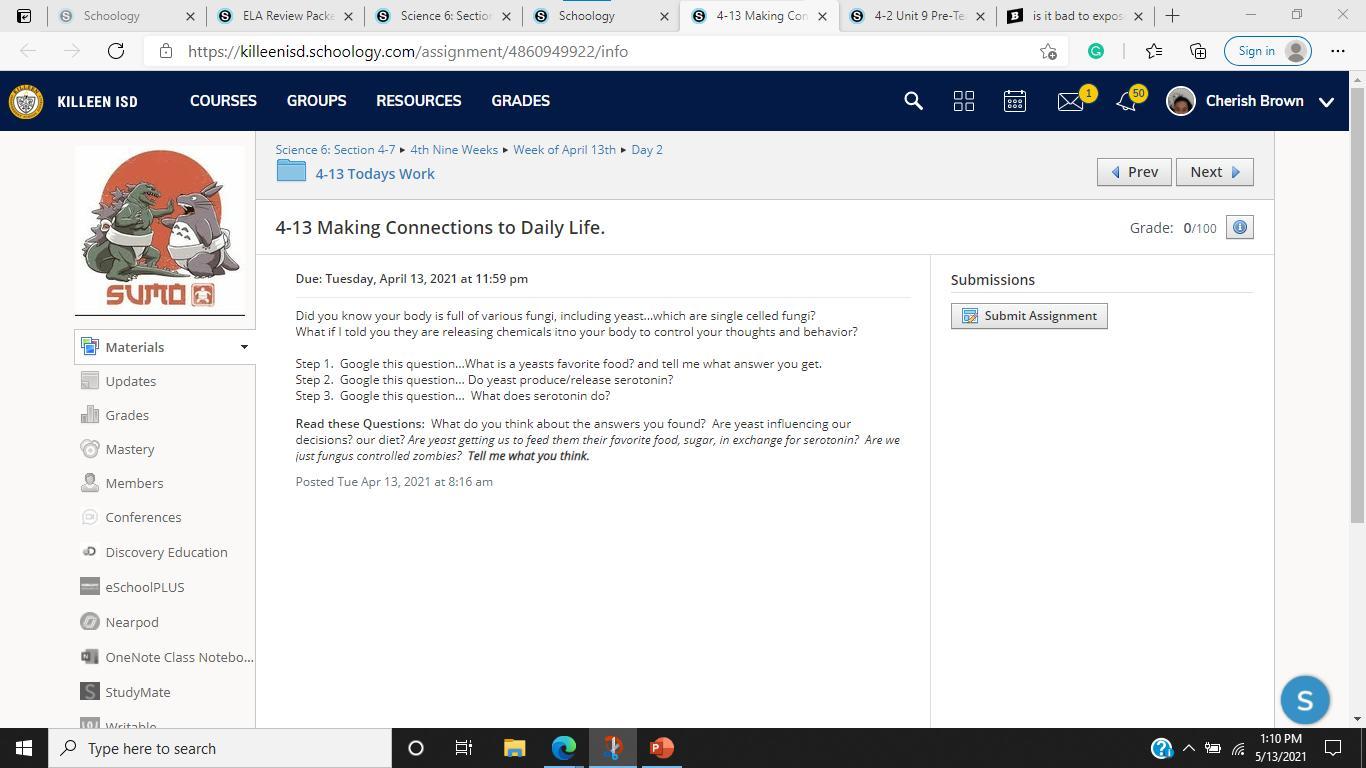Open the app grid icon in header
This screenshot has width=1366, height=768.
point(964,101)
